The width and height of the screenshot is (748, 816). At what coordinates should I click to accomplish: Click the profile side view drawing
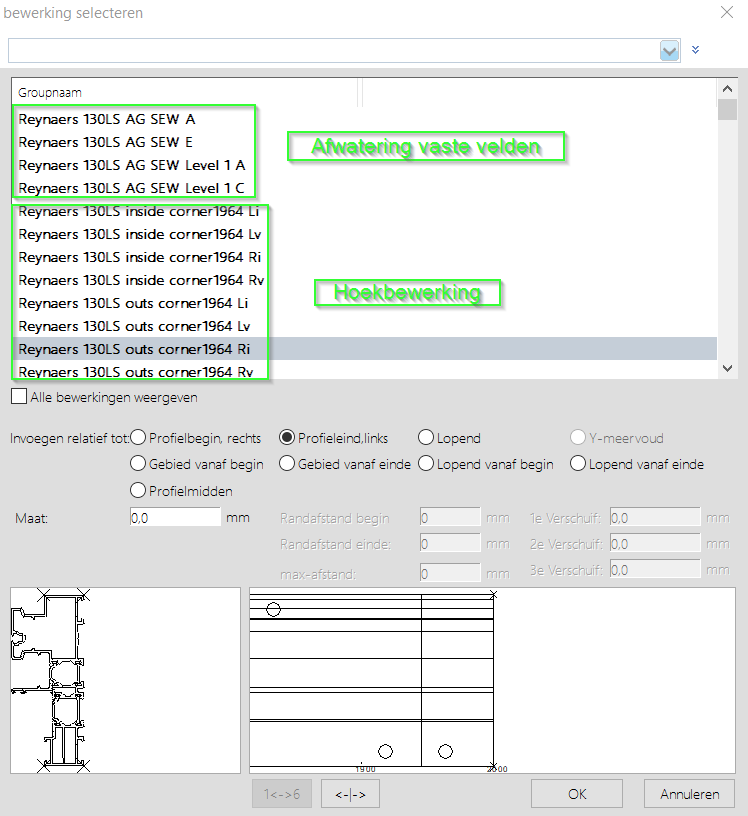tap(492, 680)
